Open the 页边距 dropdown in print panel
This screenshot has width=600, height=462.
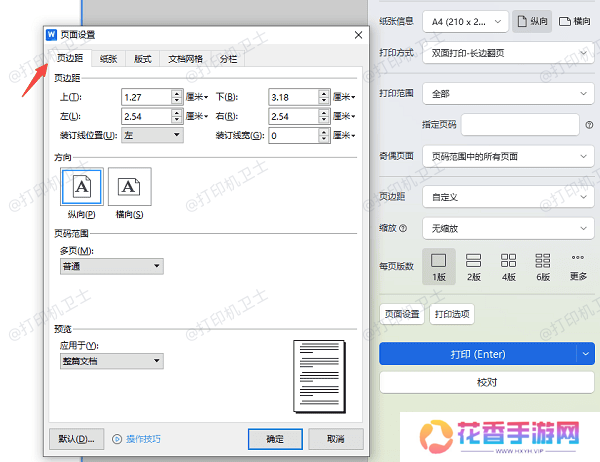pos(508,197)
